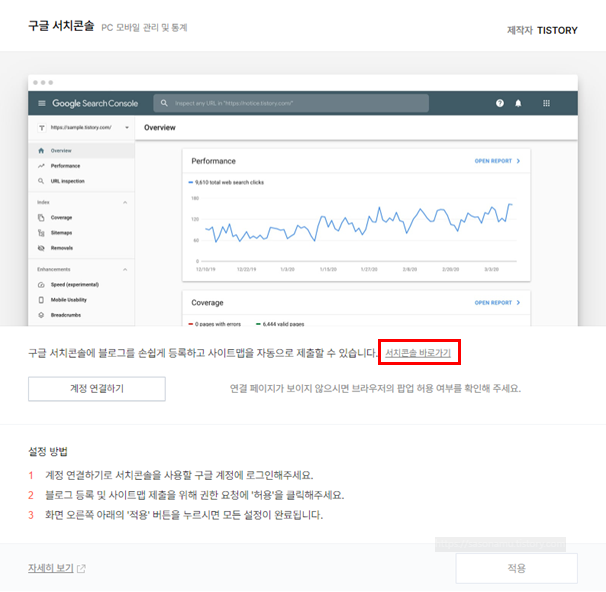
Task: Click the Performance trend line icon
Action: 41,166
